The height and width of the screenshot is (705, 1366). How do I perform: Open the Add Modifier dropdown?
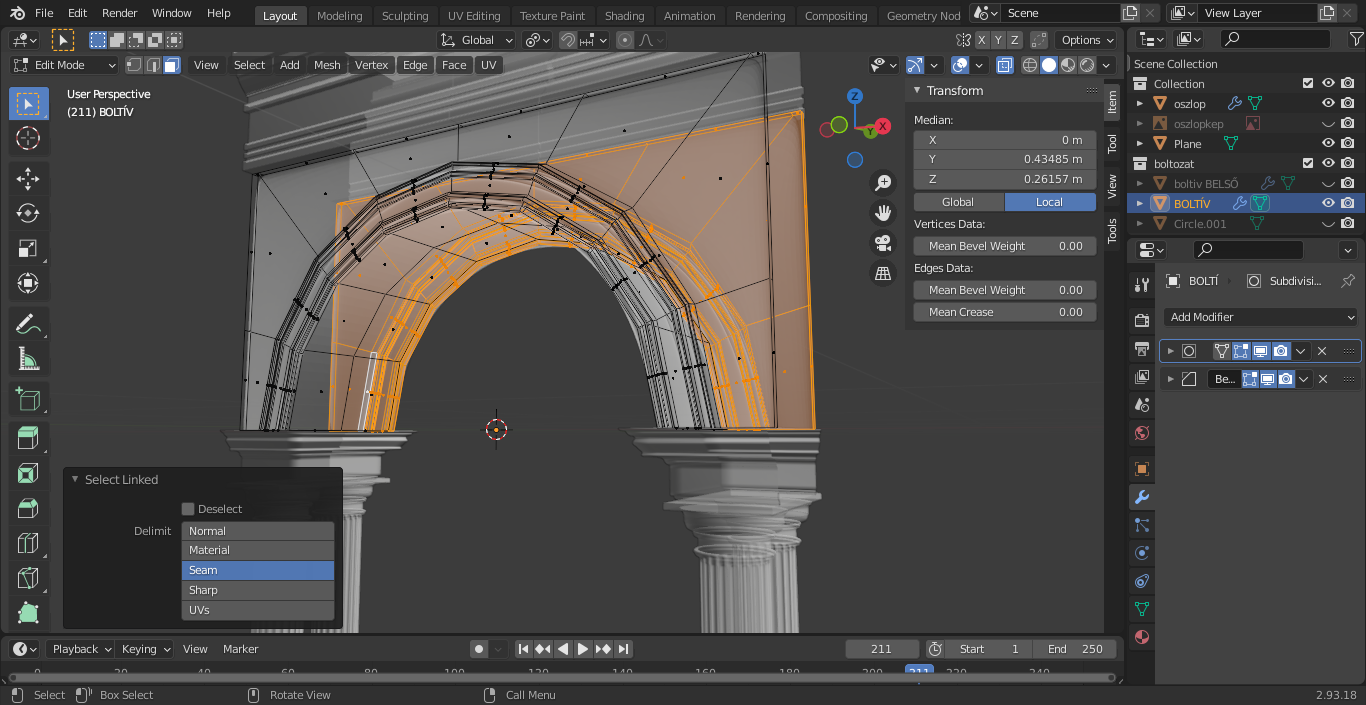[x=1259, y=317]
